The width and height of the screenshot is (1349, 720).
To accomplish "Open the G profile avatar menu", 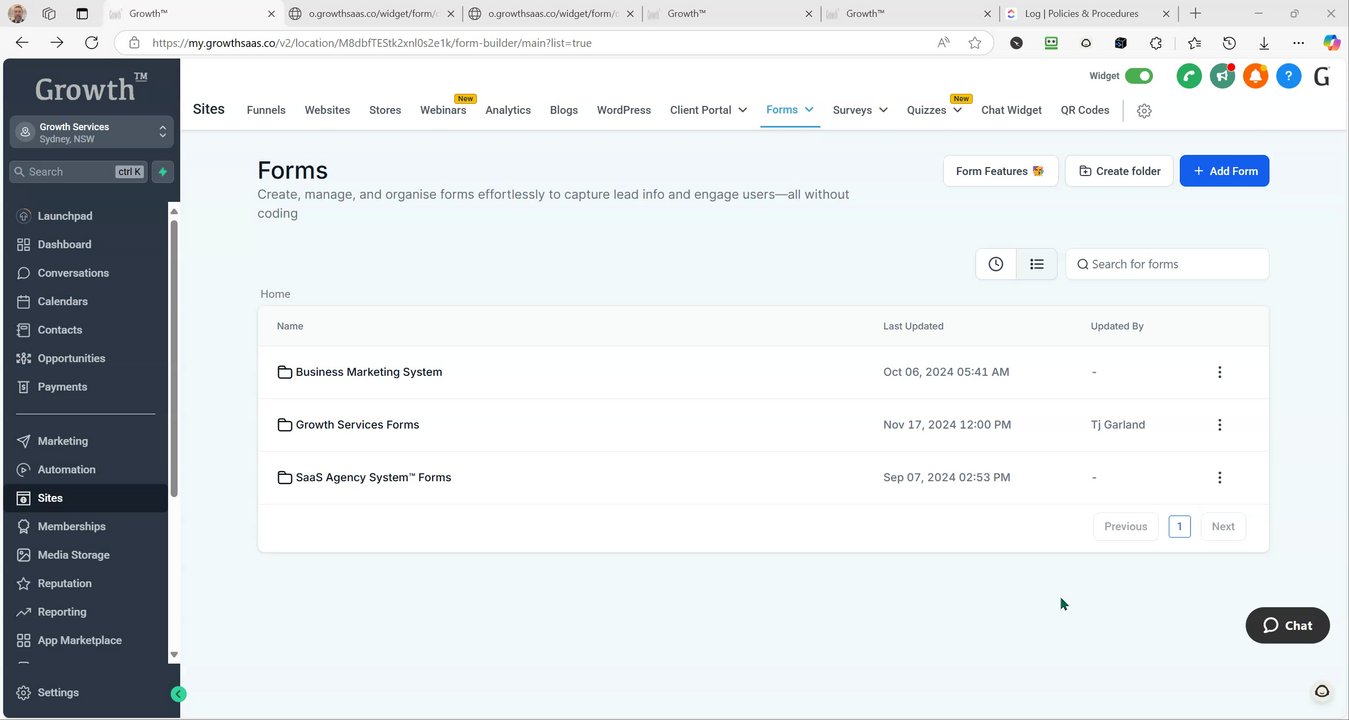I will coord(1322,76).
